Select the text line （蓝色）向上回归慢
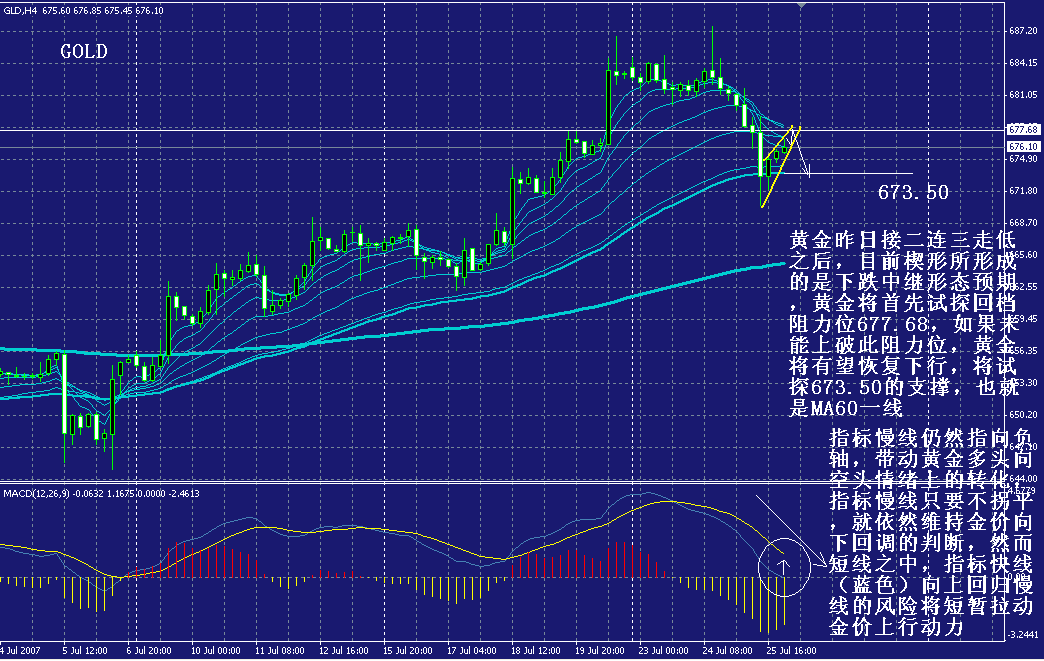 (931, 585)
